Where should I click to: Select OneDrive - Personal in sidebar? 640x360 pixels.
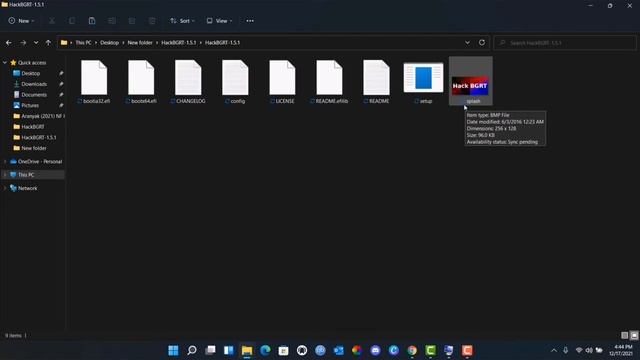[36, 162]
